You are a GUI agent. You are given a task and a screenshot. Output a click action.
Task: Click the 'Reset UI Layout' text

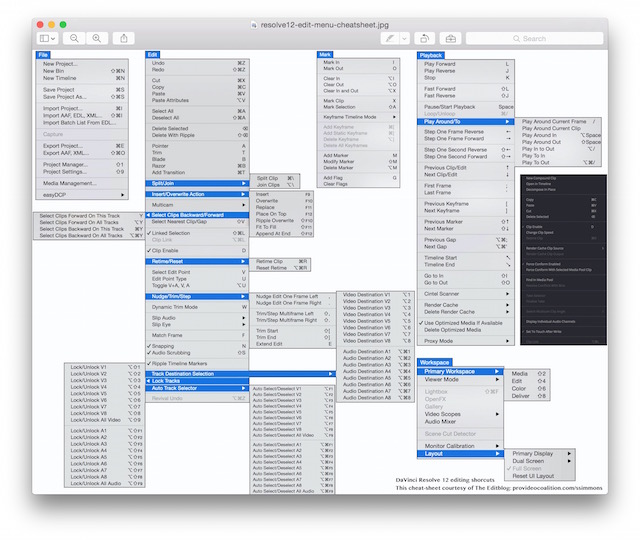pyautogui.click(x=533, y=476)
